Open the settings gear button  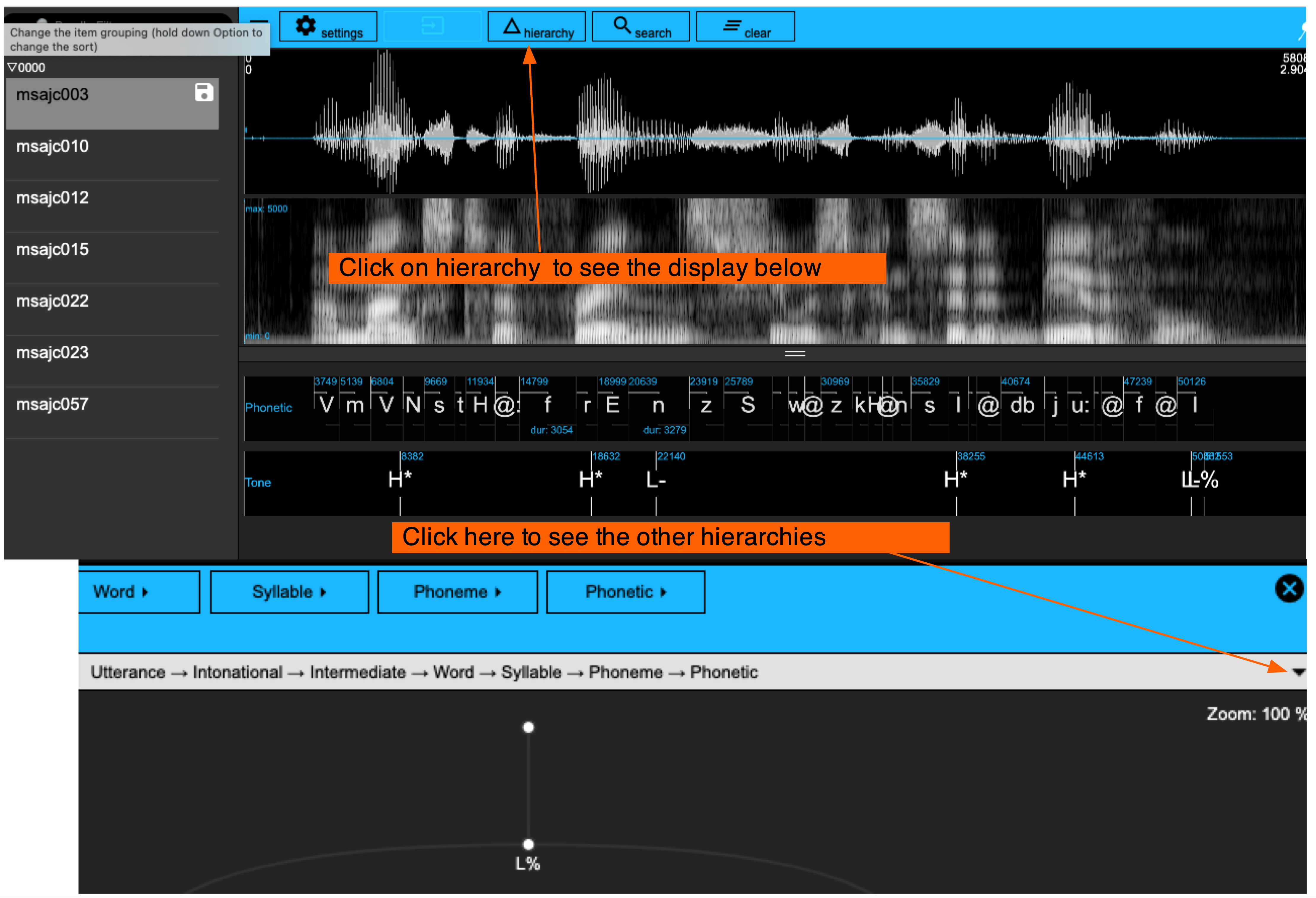point(329,27)
